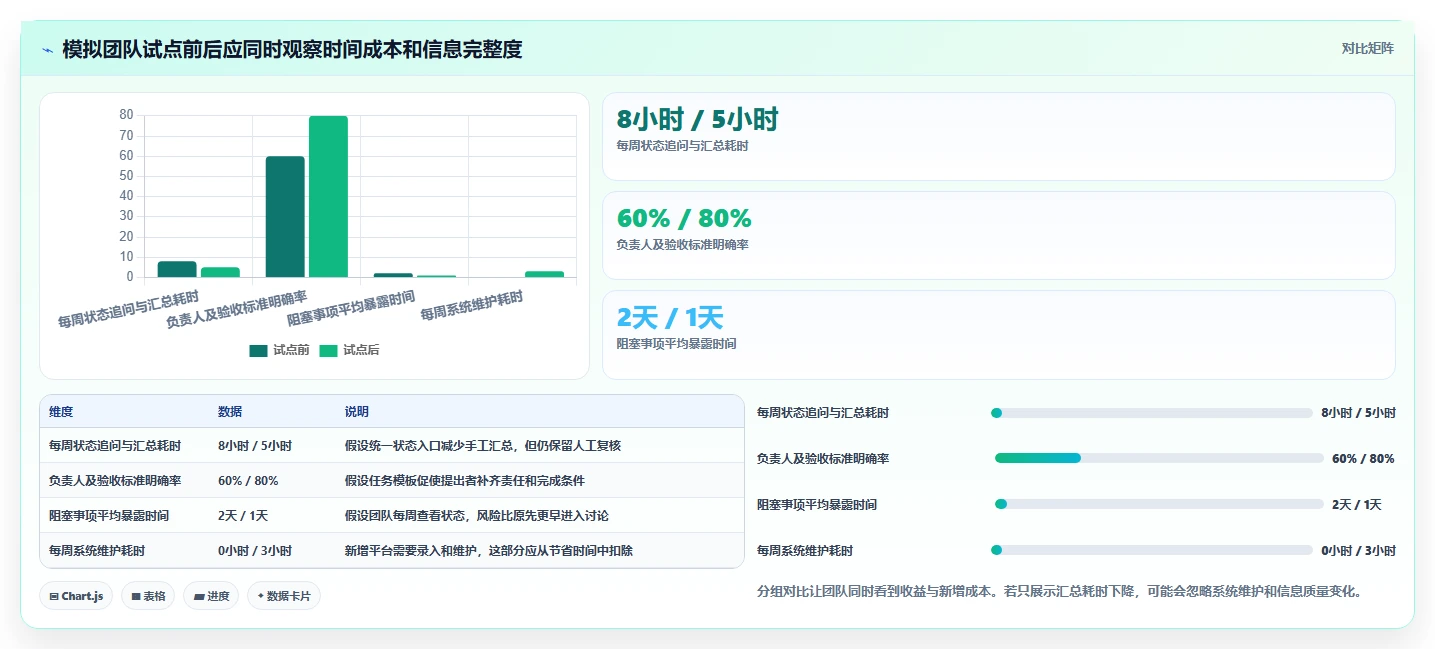Click the 维度 column header
1435x649 pixels.
61,412
